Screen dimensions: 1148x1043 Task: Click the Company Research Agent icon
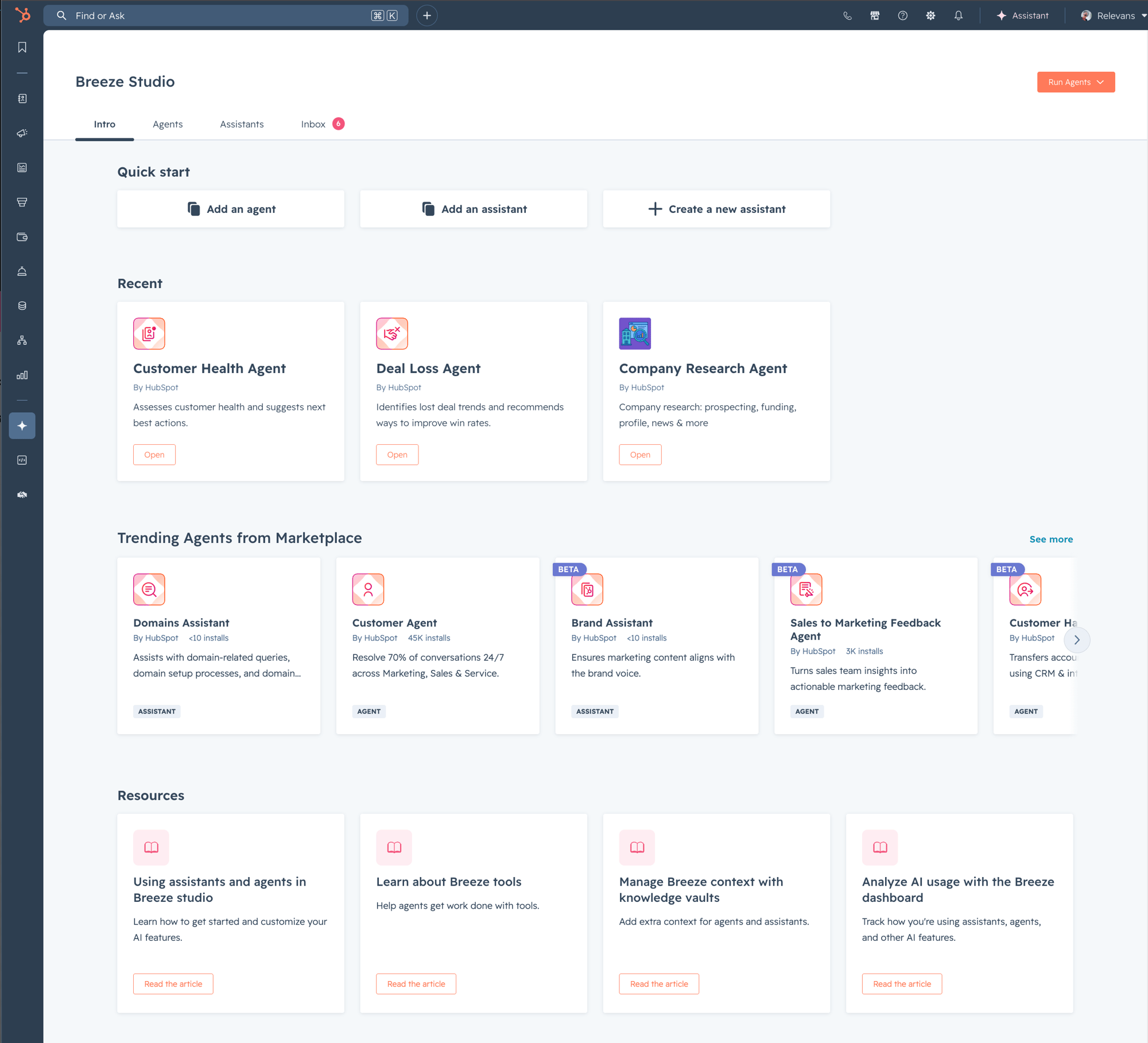point(635,334)
